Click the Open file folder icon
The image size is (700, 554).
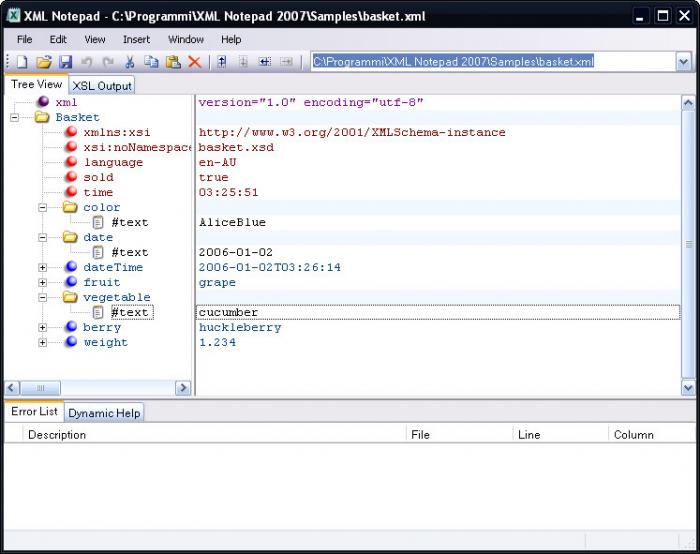click(44, 62)
